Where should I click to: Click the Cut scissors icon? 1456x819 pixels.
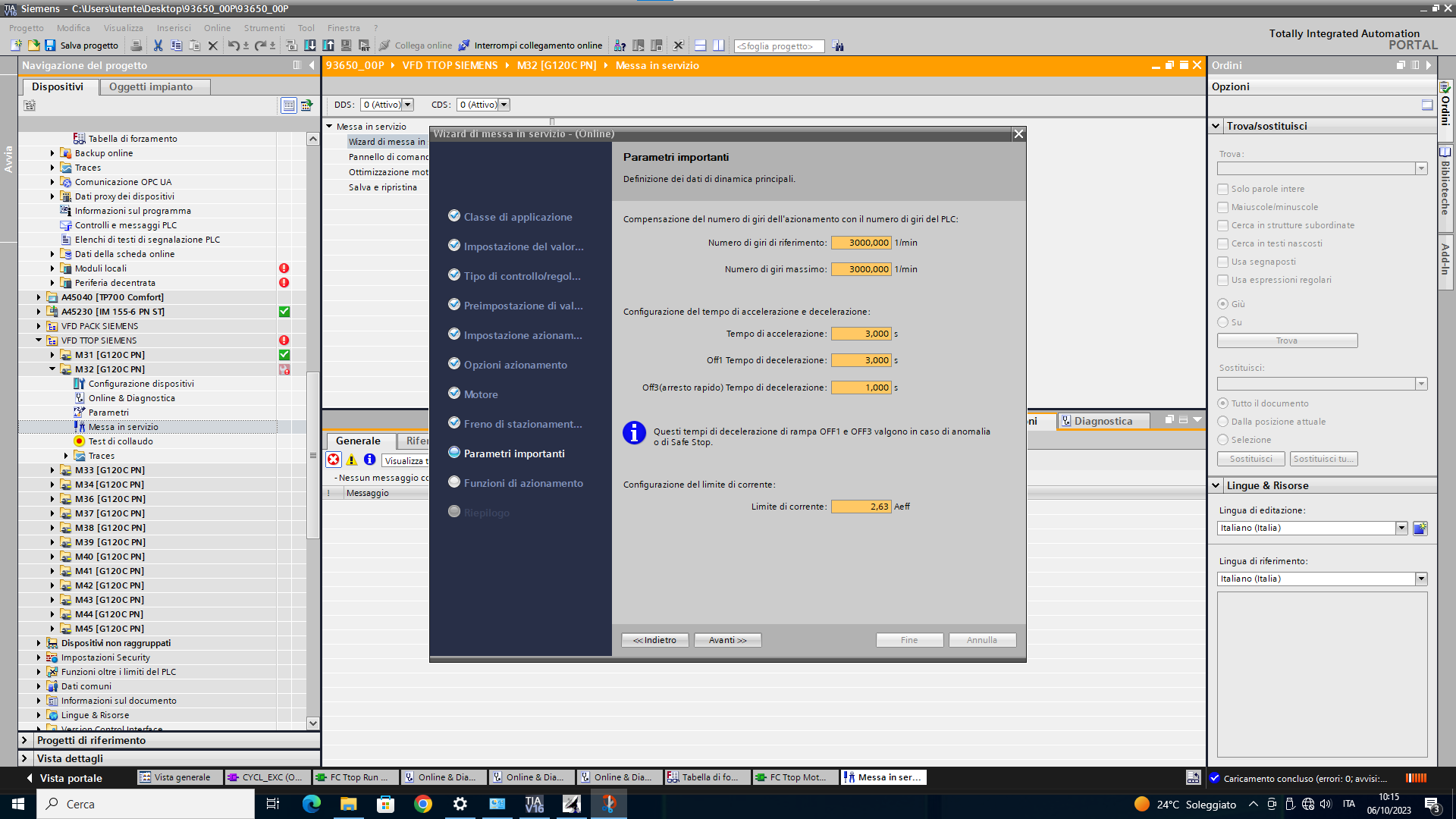[x=158, y=45]
